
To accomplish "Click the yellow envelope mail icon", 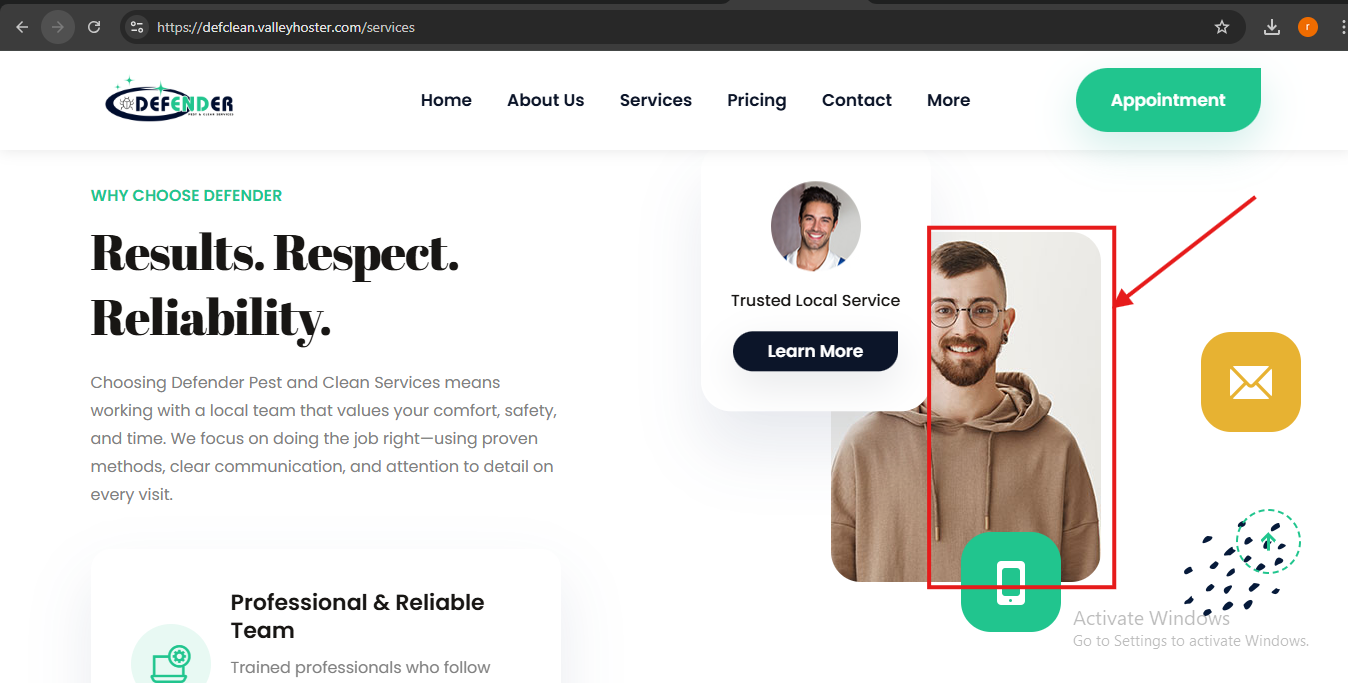I will click(x=1251, y=382).
